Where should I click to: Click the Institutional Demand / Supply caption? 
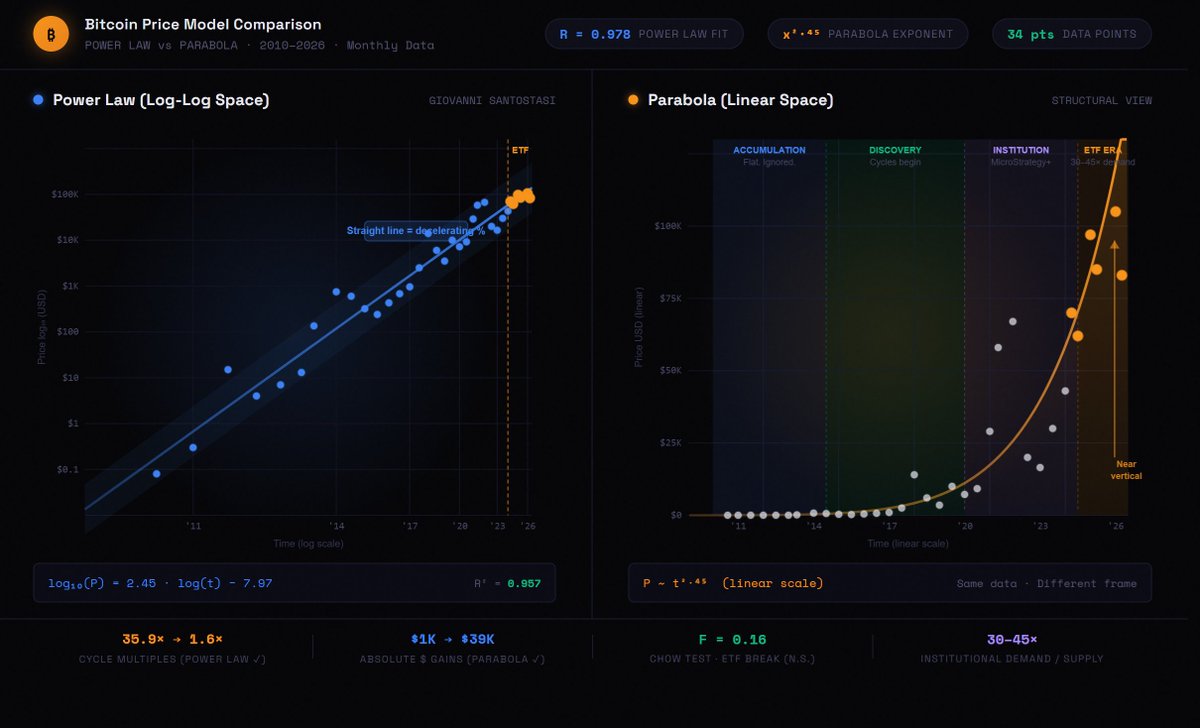(1014, 659)
